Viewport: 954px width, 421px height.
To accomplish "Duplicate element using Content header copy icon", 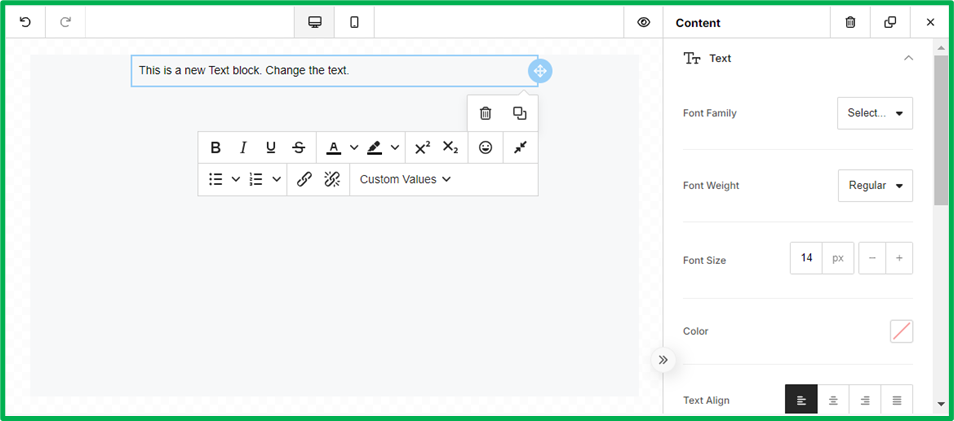I will click(x=890, y=23).
